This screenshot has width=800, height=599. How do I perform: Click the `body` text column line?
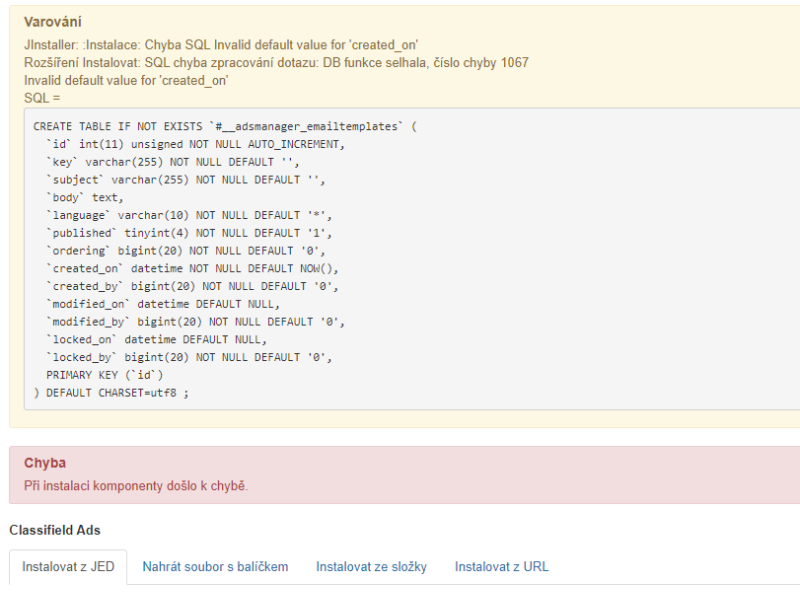85,197
